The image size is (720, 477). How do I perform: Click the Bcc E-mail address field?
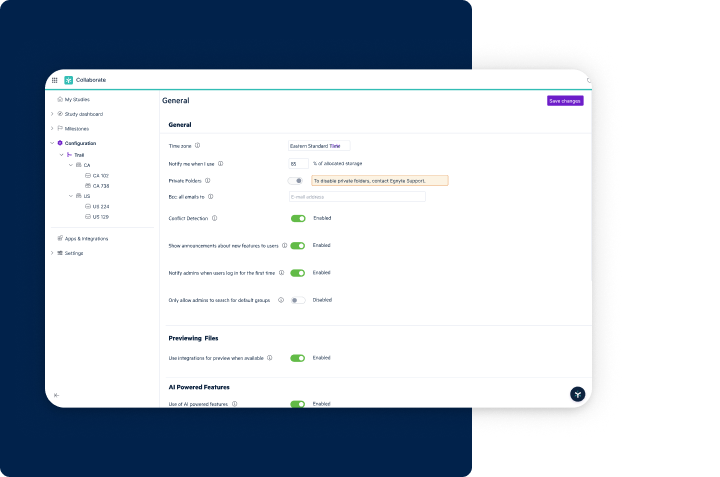pos(357,196)
